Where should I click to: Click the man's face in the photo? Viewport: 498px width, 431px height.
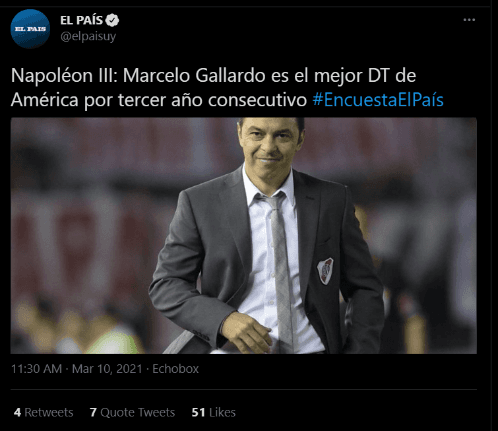270,147
